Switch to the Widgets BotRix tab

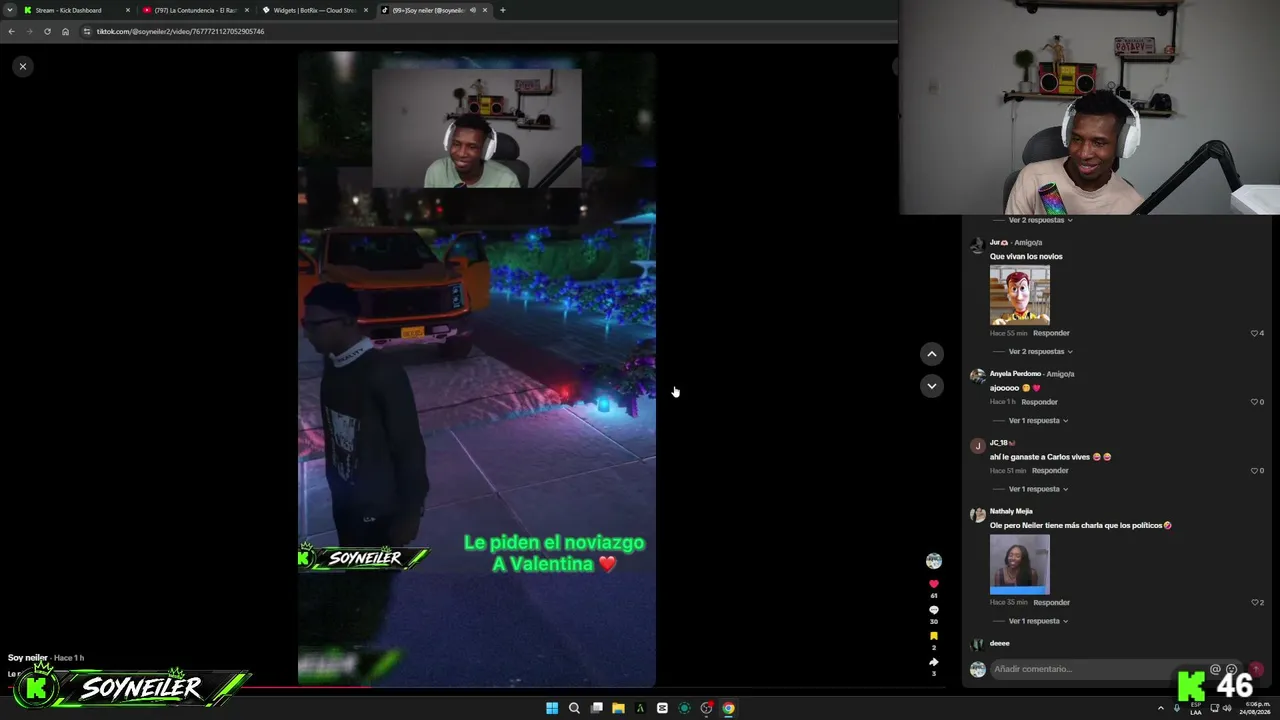(x=315, y=10)
